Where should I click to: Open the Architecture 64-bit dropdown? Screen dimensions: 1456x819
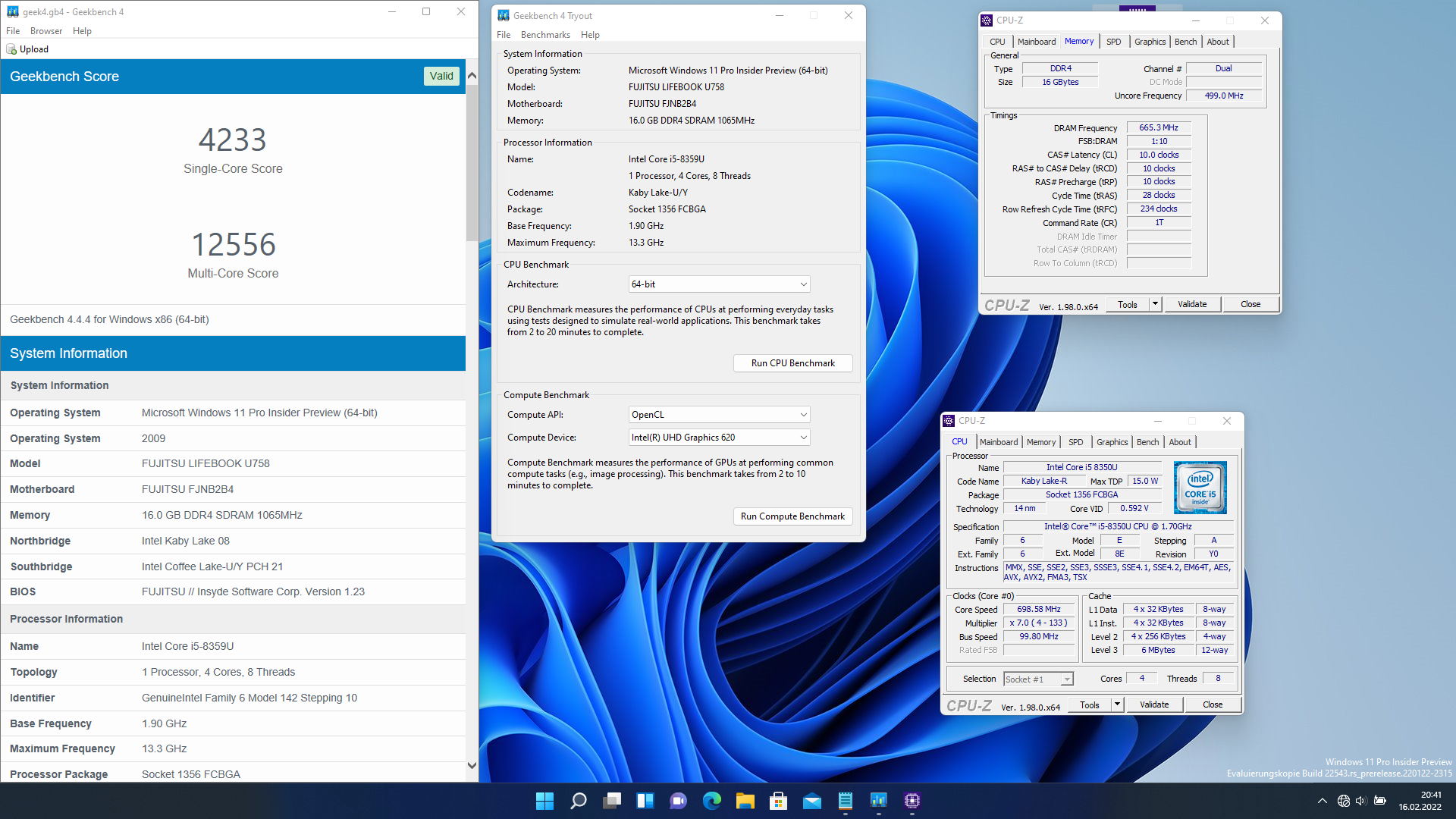click(x=719, y=284)
